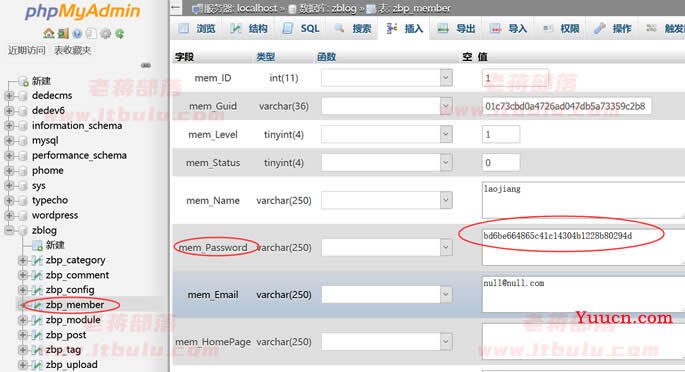Select the sys database

pyautogui.click(x=38, y=186)
